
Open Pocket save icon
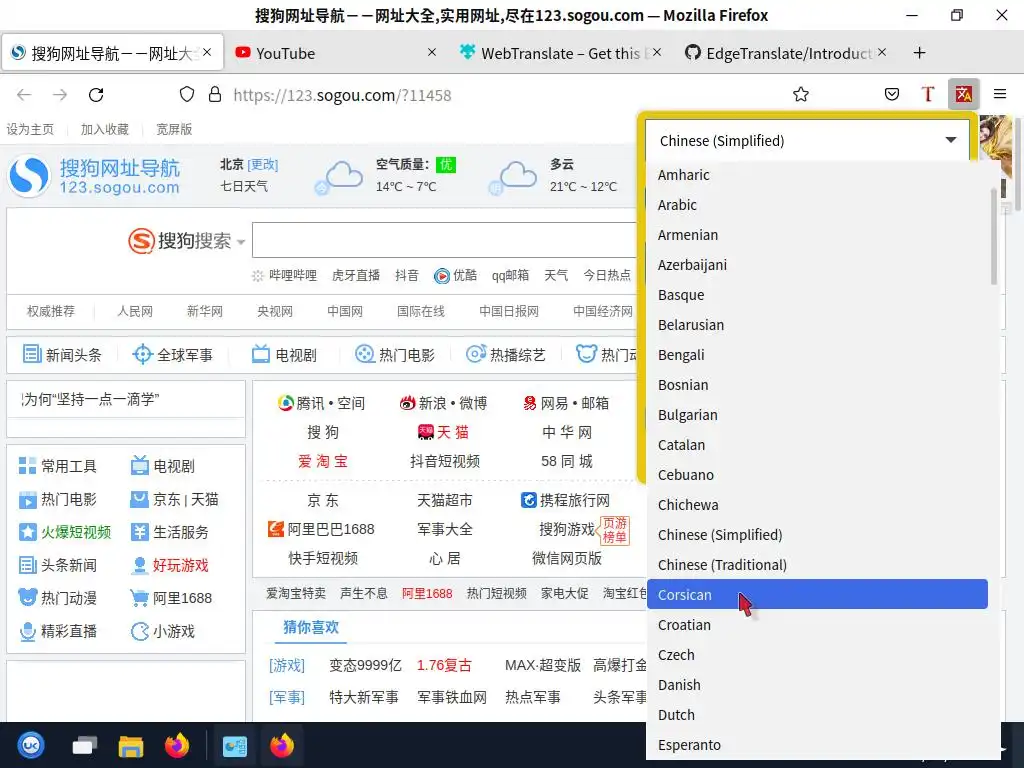coord(891,95)
